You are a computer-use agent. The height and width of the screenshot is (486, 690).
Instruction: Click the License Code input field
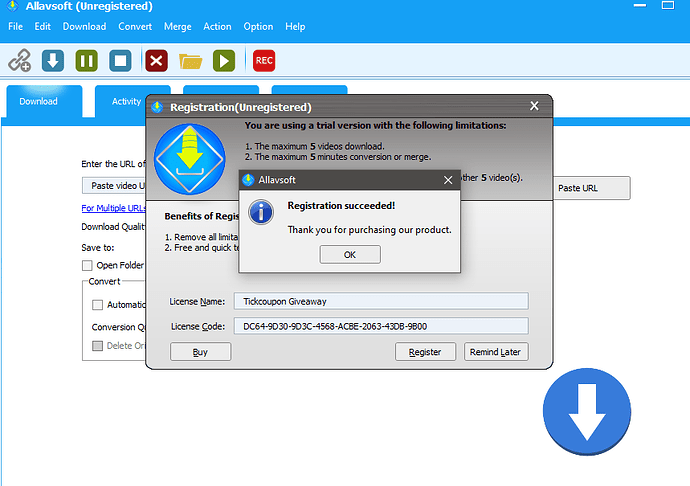[380, 326]
